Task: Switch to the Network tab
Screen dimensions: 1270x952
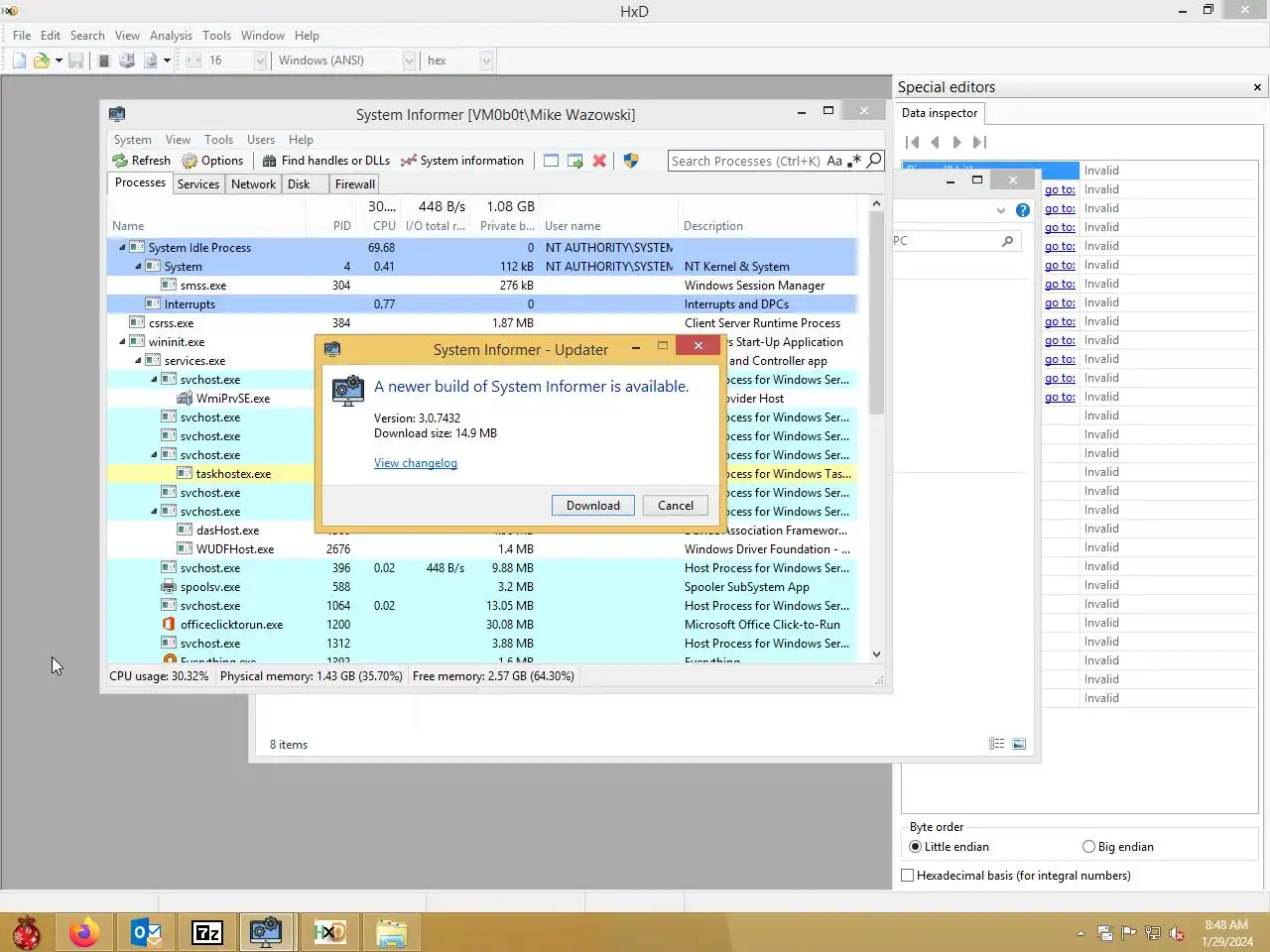Action: pyautogui.click(x=253, y=184)
